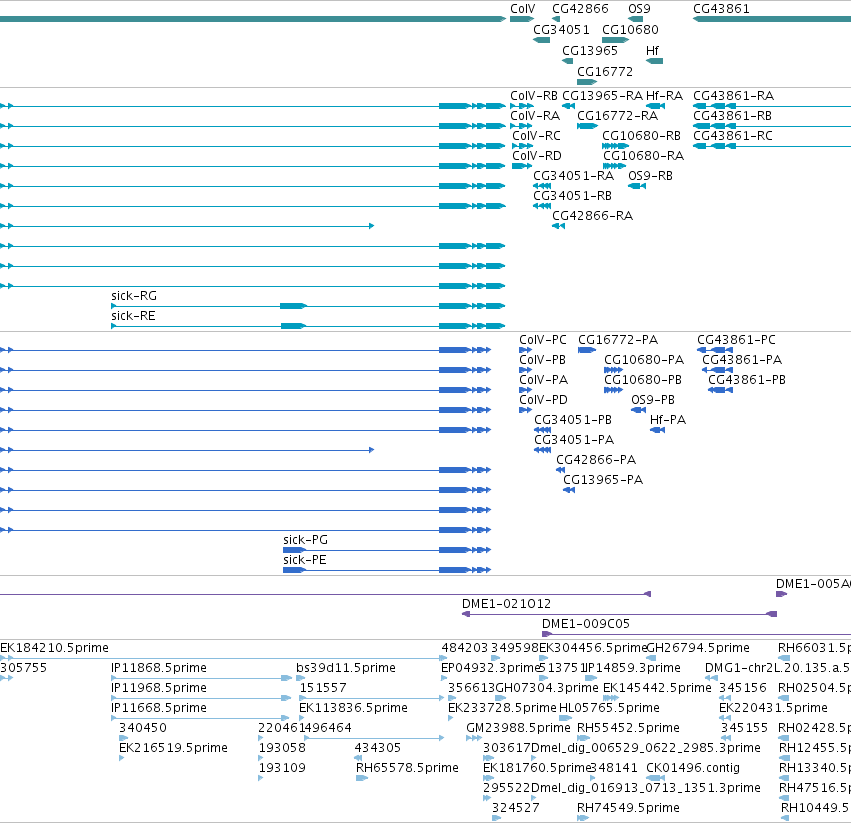The height and width of the screenshot is (823, 851).
Task: Click the CG34051-RB transcript label
Action: (572, 197)
